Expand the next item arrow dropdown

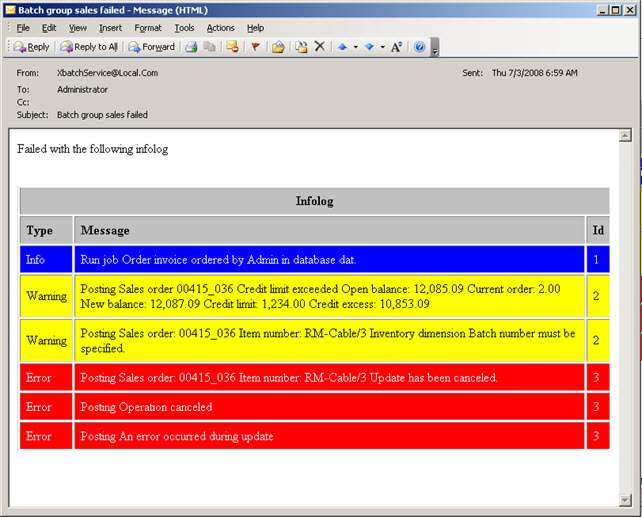click(382, 47)
